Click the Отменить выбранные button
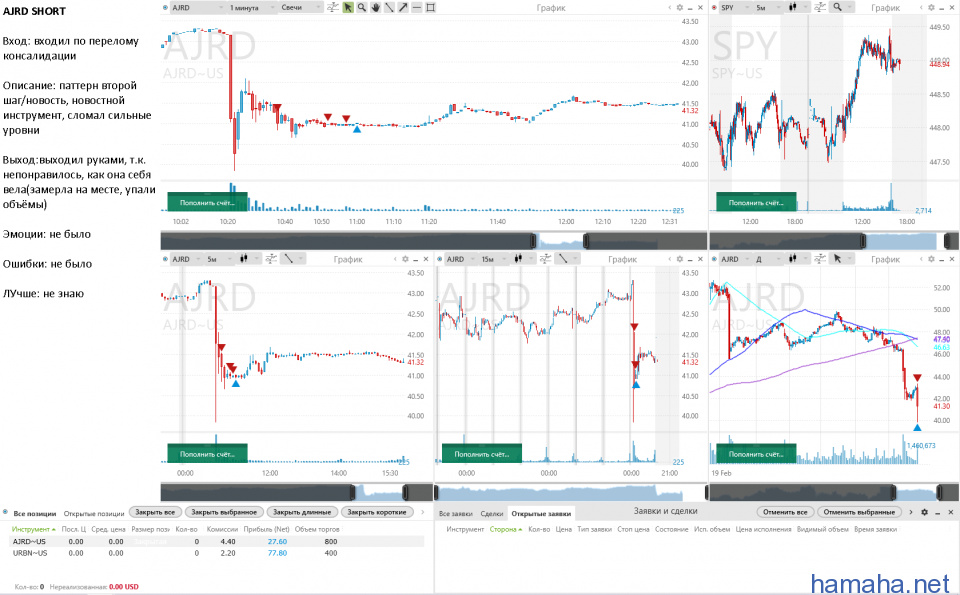 [x=859, y=512]
